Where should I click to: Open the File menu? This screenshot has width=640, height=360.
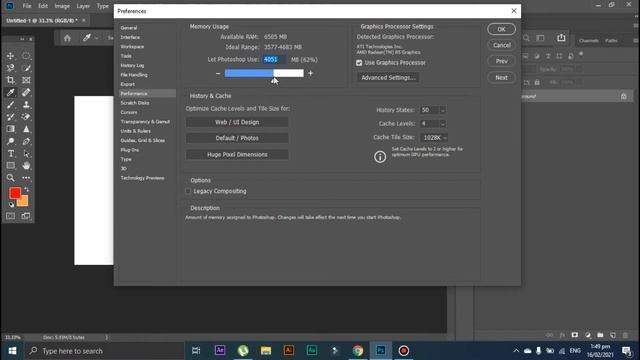coord(27,6)
